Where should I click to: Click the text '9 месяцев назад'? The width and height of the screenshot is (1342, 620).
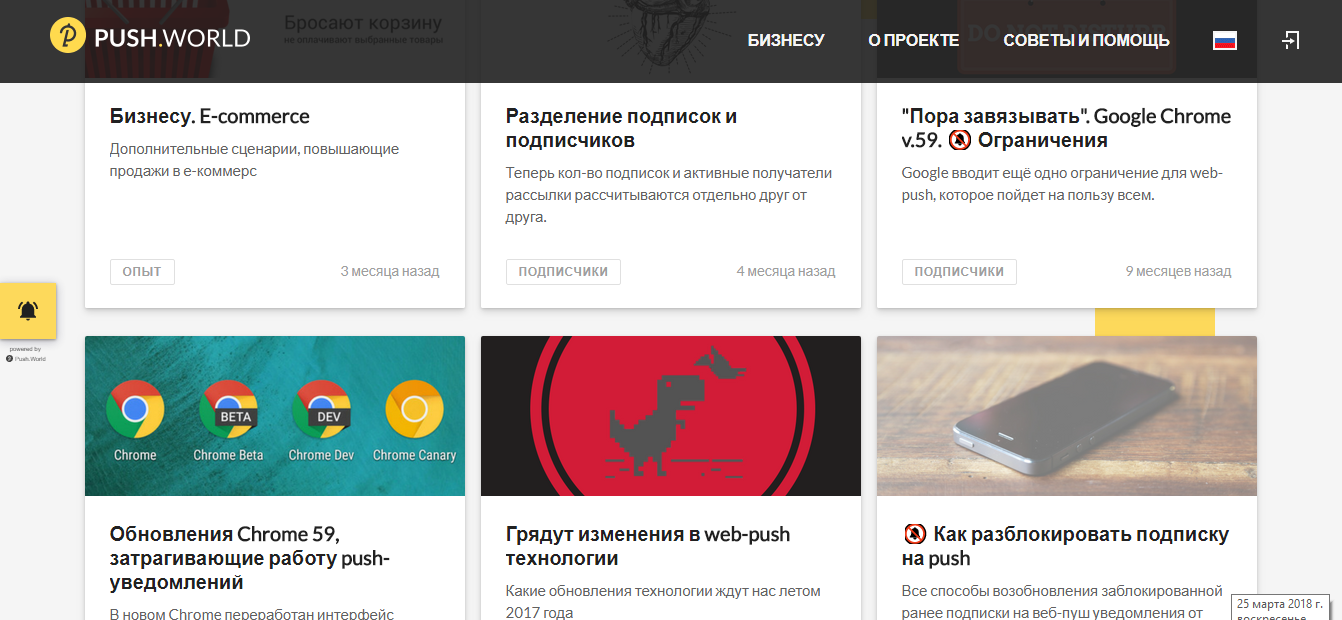pos(1179,271)
